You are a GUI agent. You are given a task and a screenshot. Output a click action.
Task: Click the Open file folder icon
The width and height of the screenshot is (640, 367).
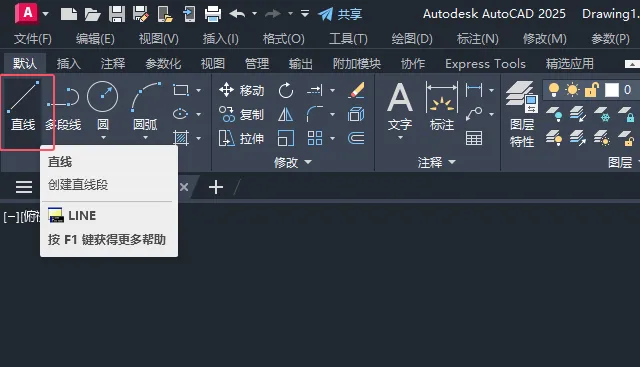tap(92, 15)
